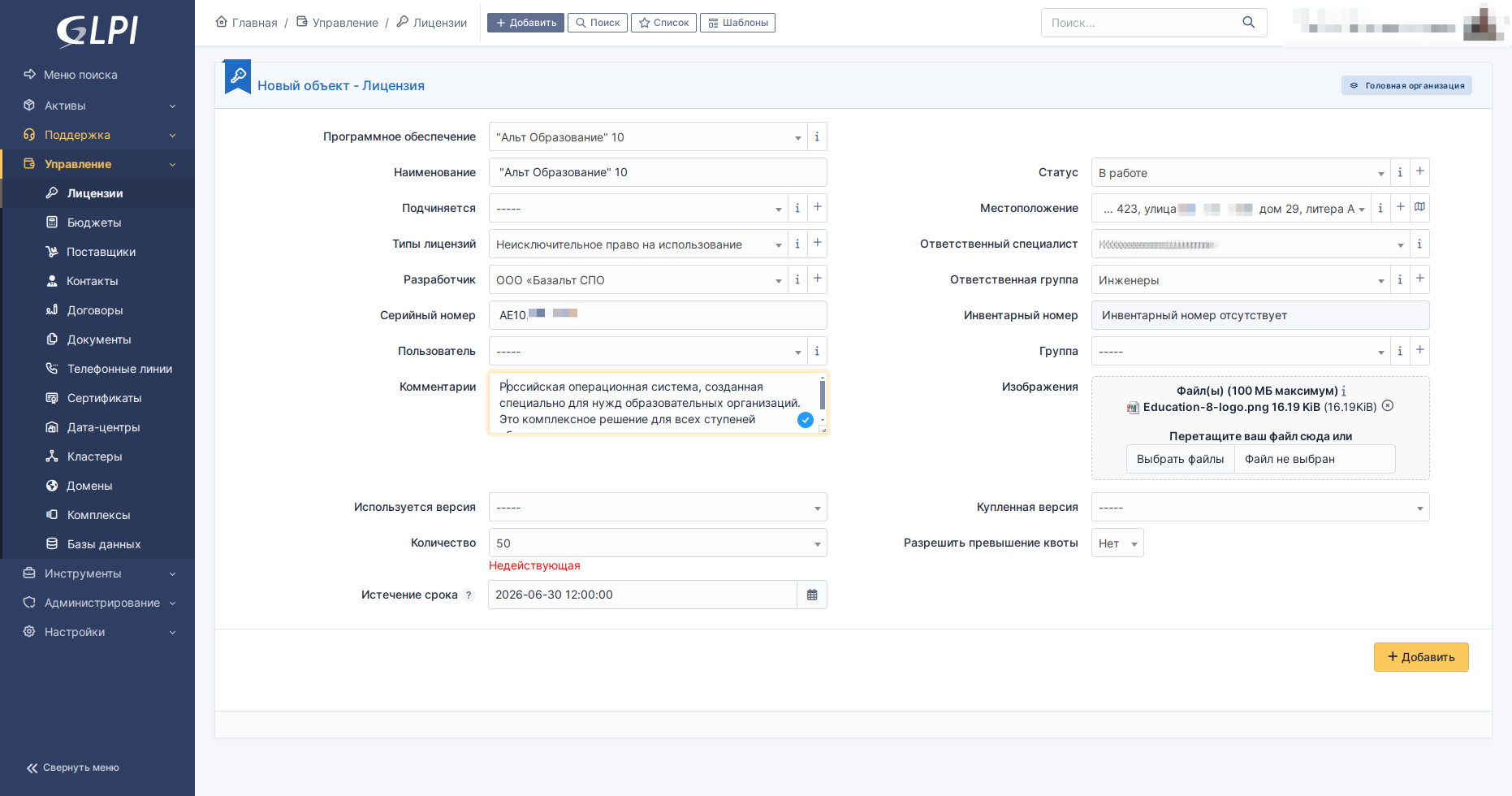Click Свернуть меню to collapse sidebar
Image resolution: width=1512 pixels, height=796 pixels.
[x=73, y=768]
